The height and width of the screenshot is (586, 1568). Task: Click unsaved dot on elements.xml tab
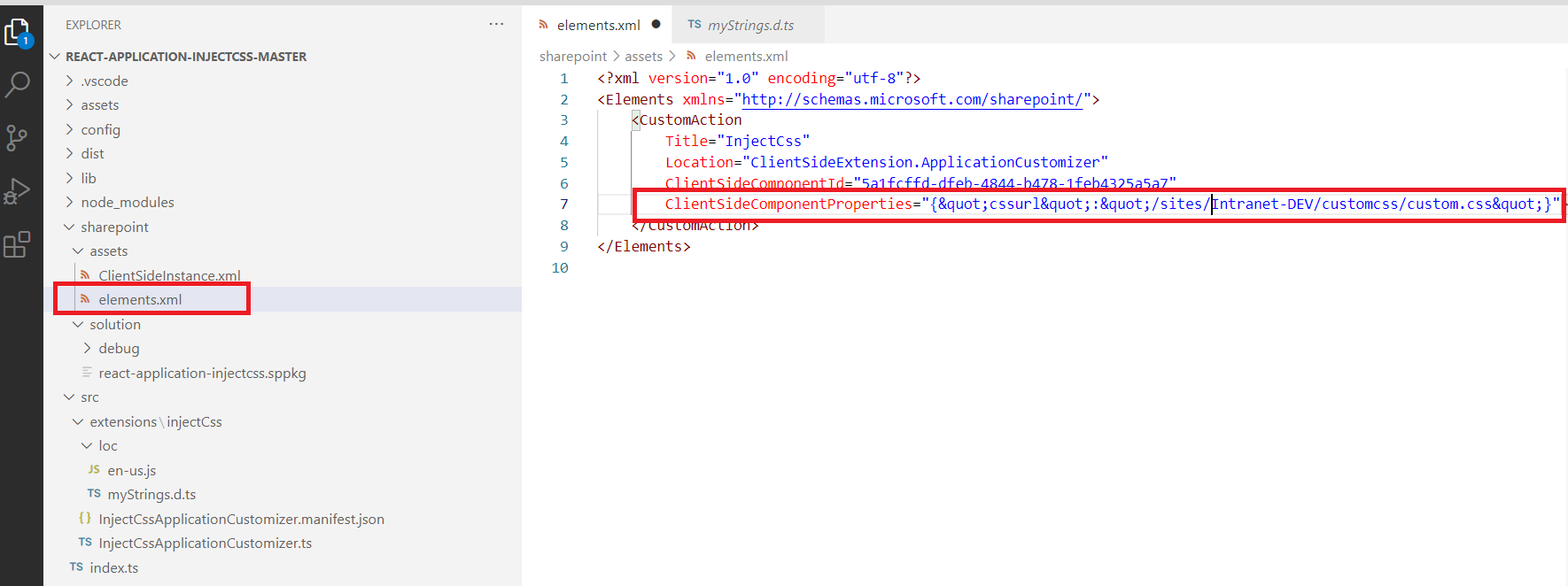pyautogui.click(x=656, y=25)
